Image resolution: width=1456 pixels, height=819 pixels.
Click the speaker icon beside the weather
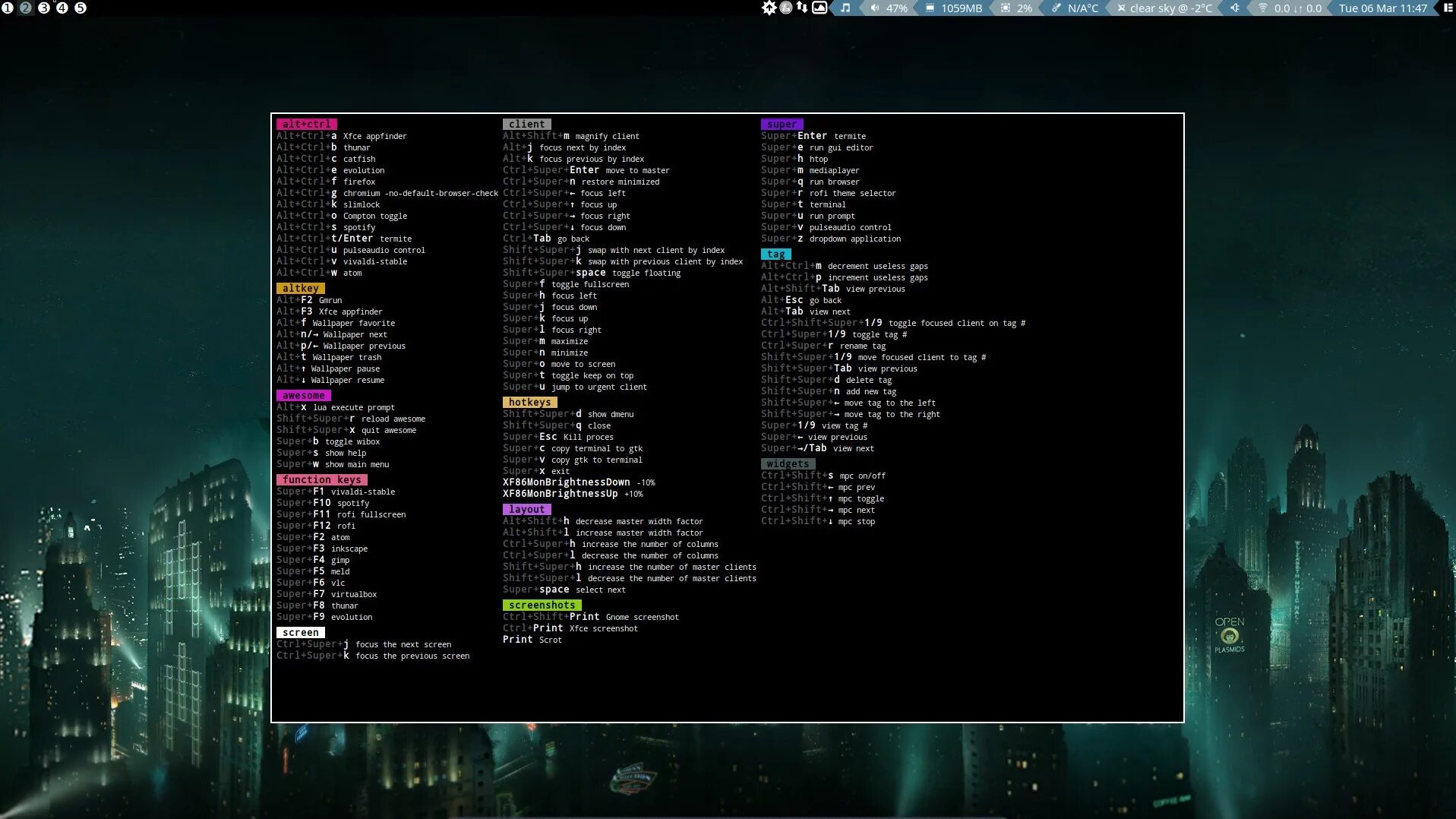pyautogui.click(x=1235, y=8)
